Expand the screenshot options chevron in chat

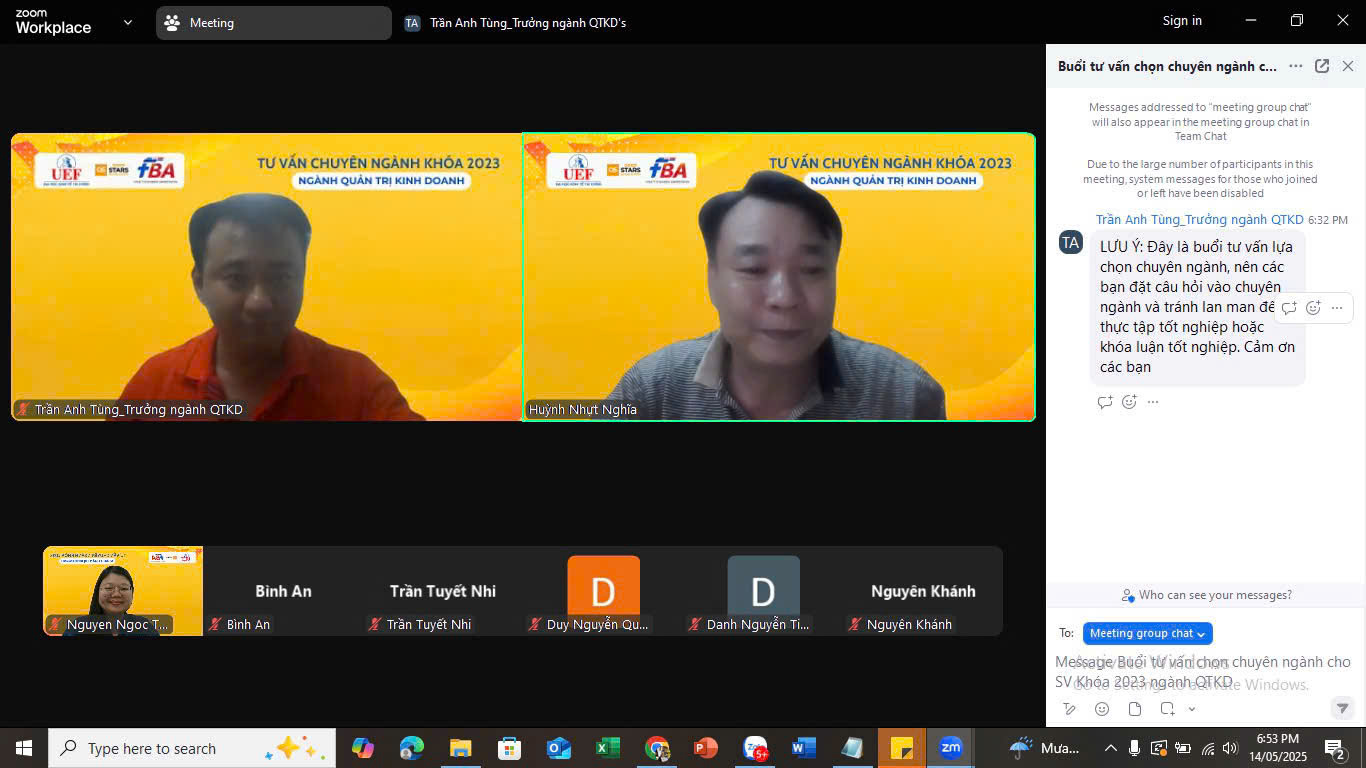(1192, 709)
